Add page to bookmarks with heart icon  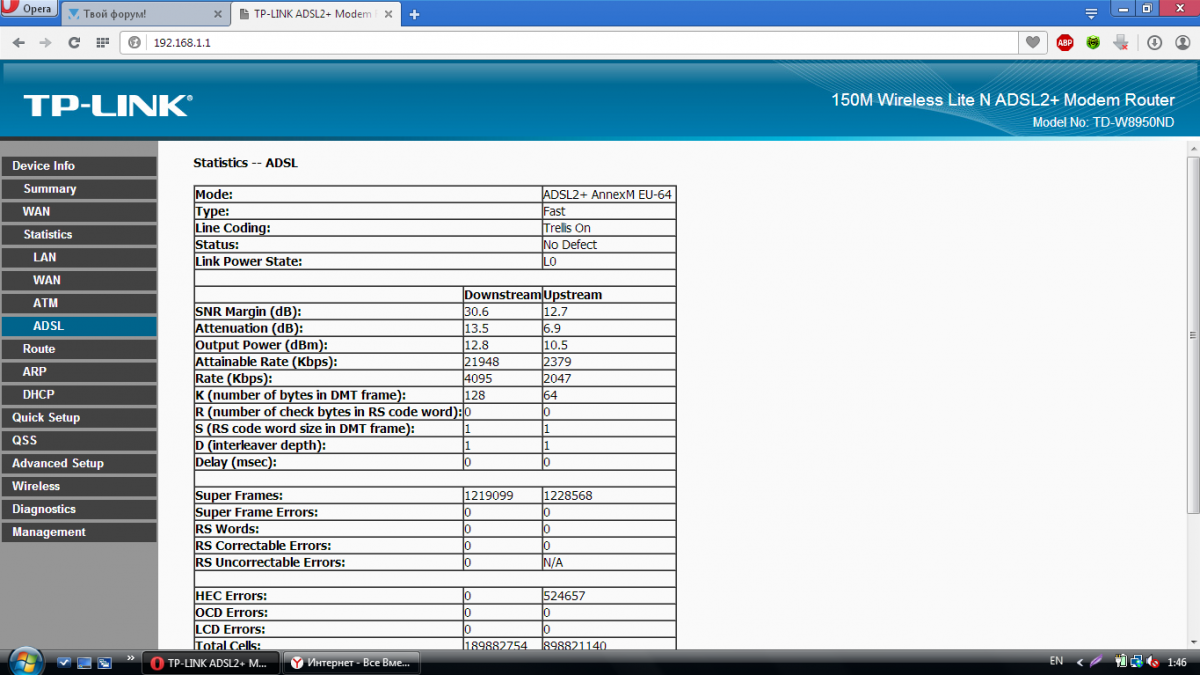point(1033,43)
